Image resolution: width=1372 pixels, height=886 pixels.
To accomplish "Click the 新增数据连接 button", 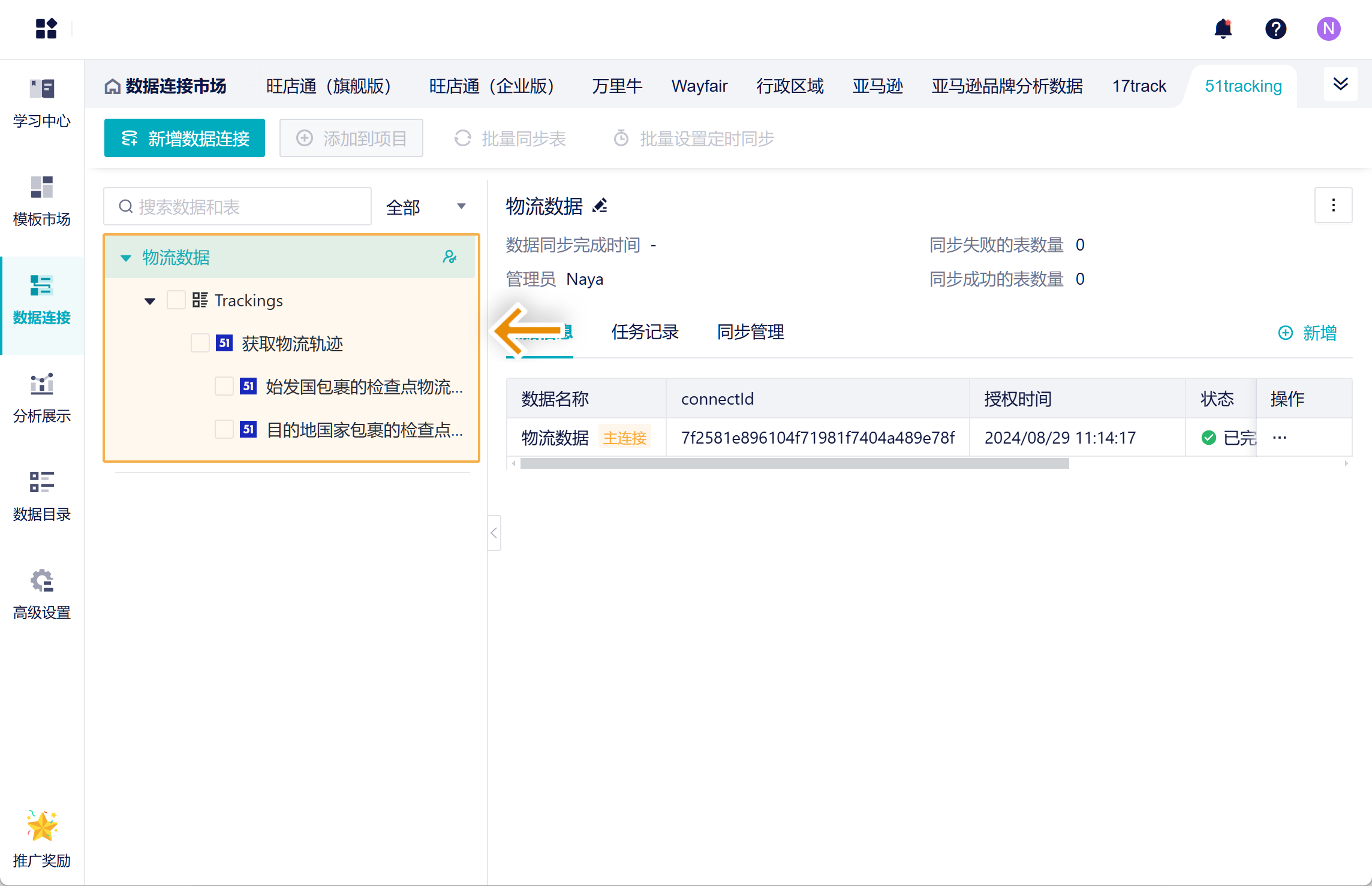I will (185, 138).
